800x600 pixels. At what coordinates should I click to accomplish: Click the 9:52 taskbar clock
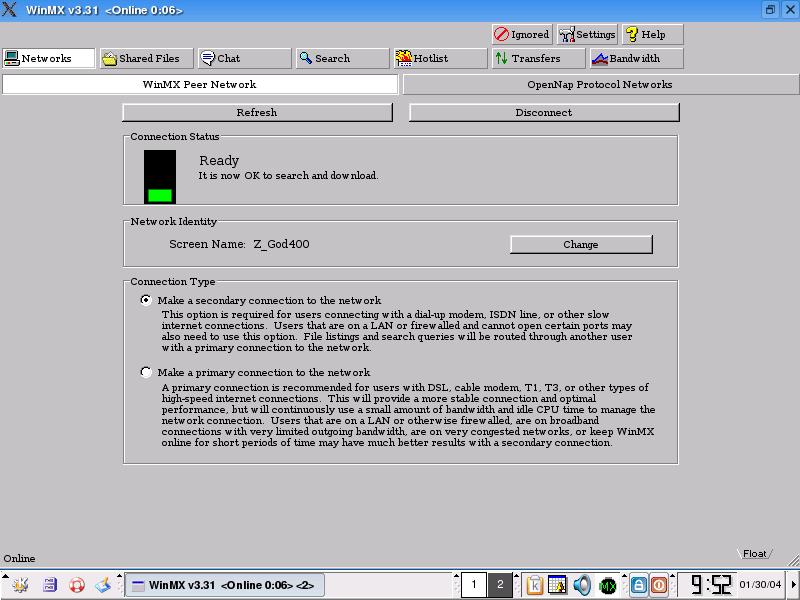(x=711, y=585)
